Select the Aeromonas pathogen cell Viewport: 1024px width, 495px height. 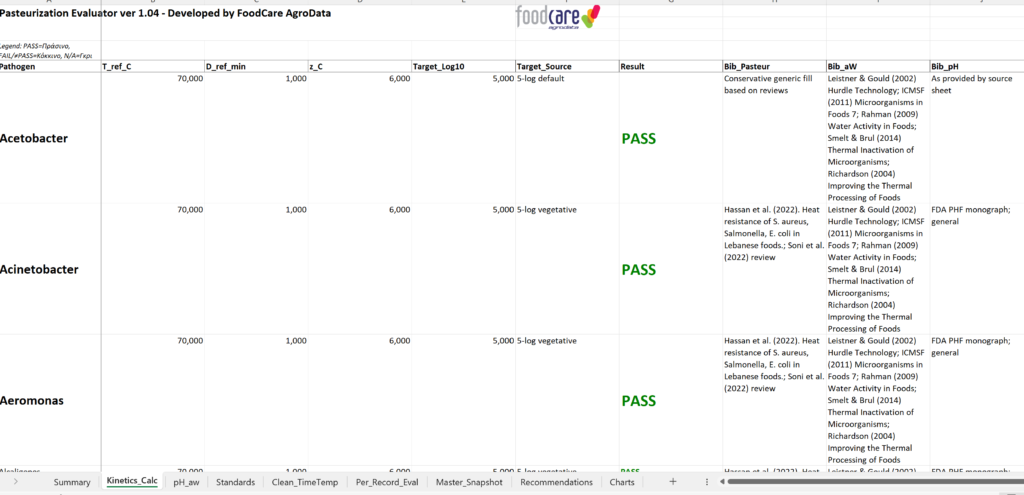[x=50, y=400]
